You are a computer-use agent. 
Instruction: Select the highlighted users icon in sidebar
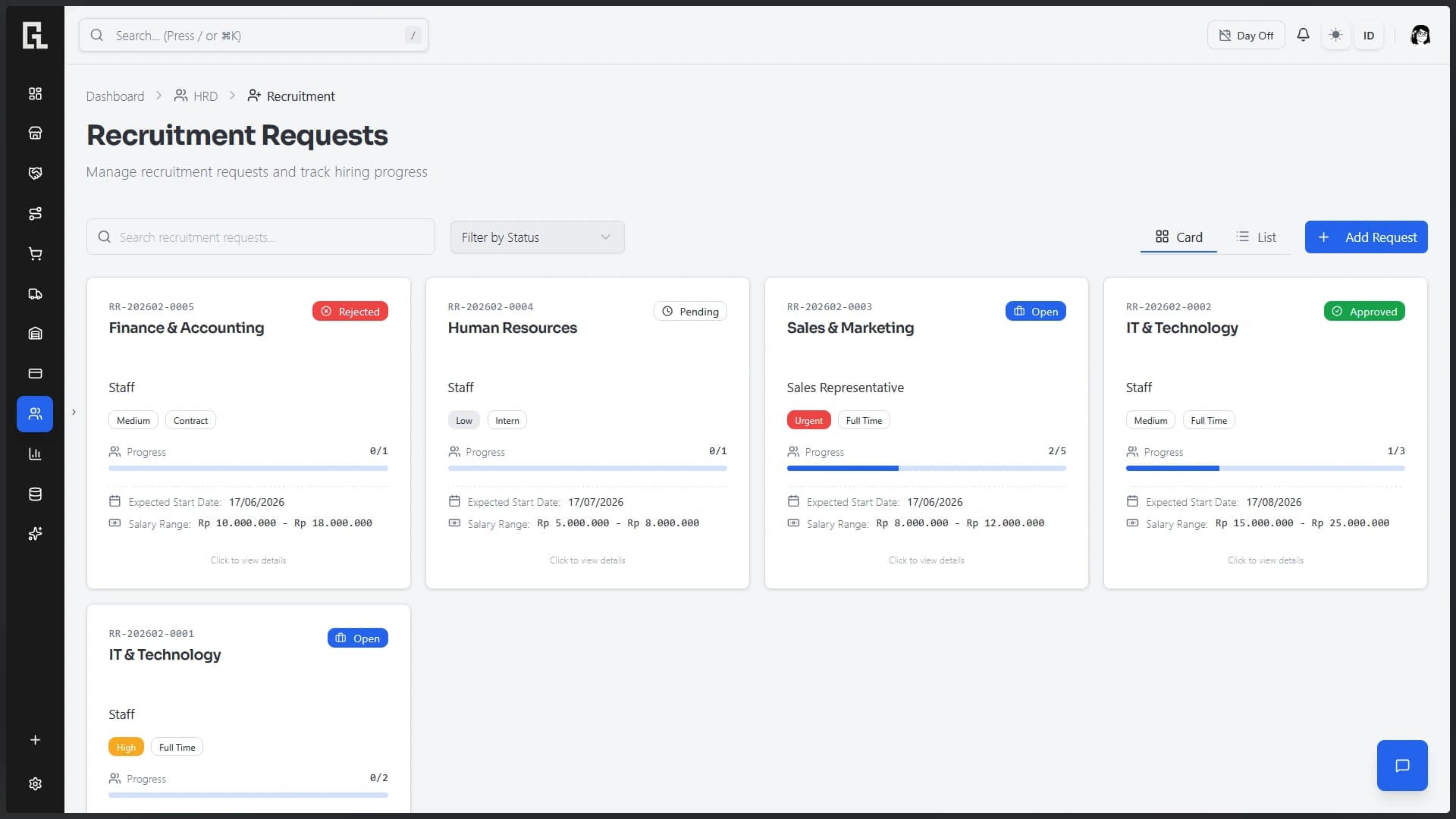35,413
